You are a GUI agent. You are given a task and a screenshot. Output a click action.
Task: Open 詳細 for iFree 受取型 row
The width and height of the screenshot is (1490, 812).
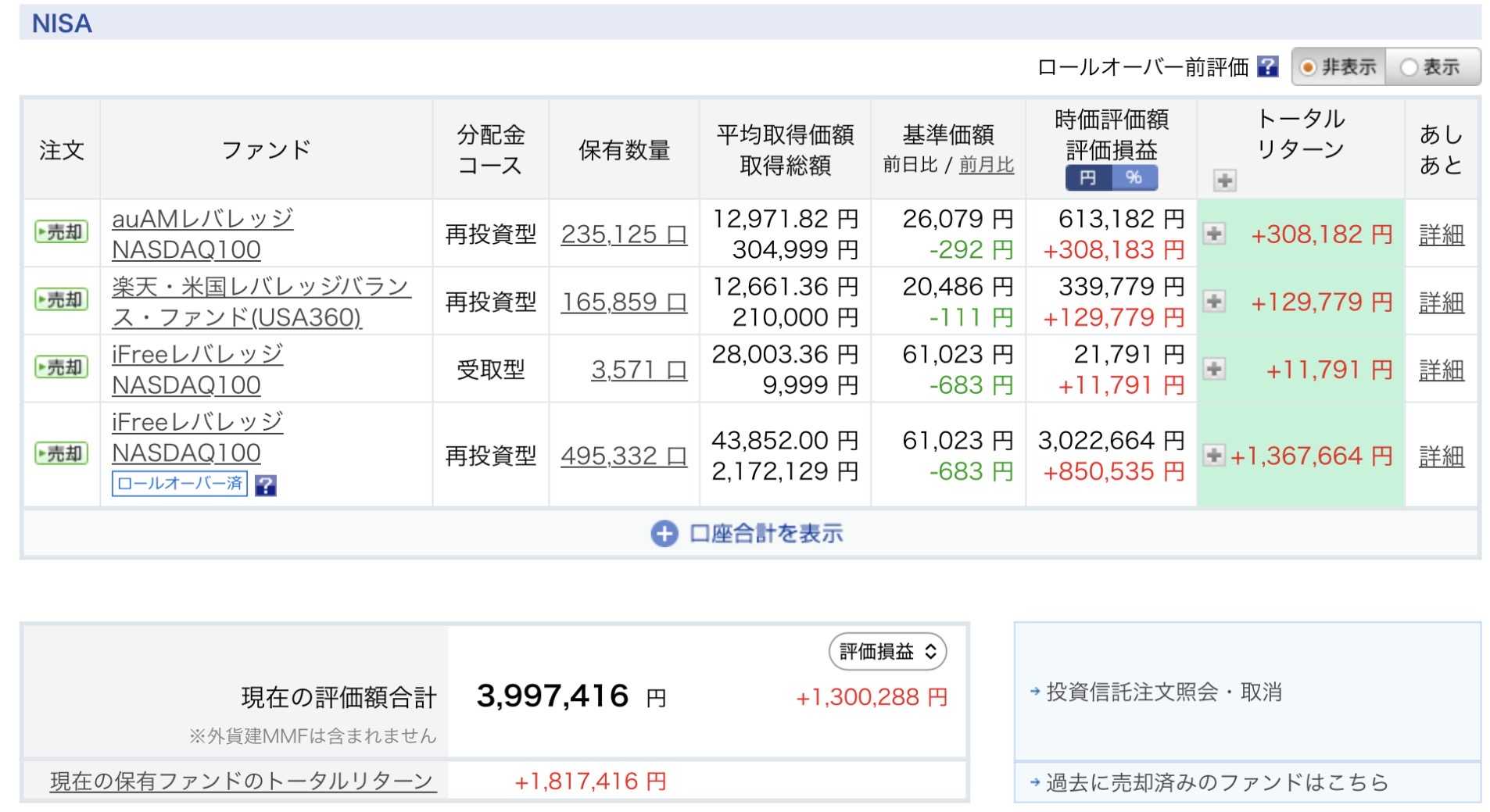(x=1441, y=370)
